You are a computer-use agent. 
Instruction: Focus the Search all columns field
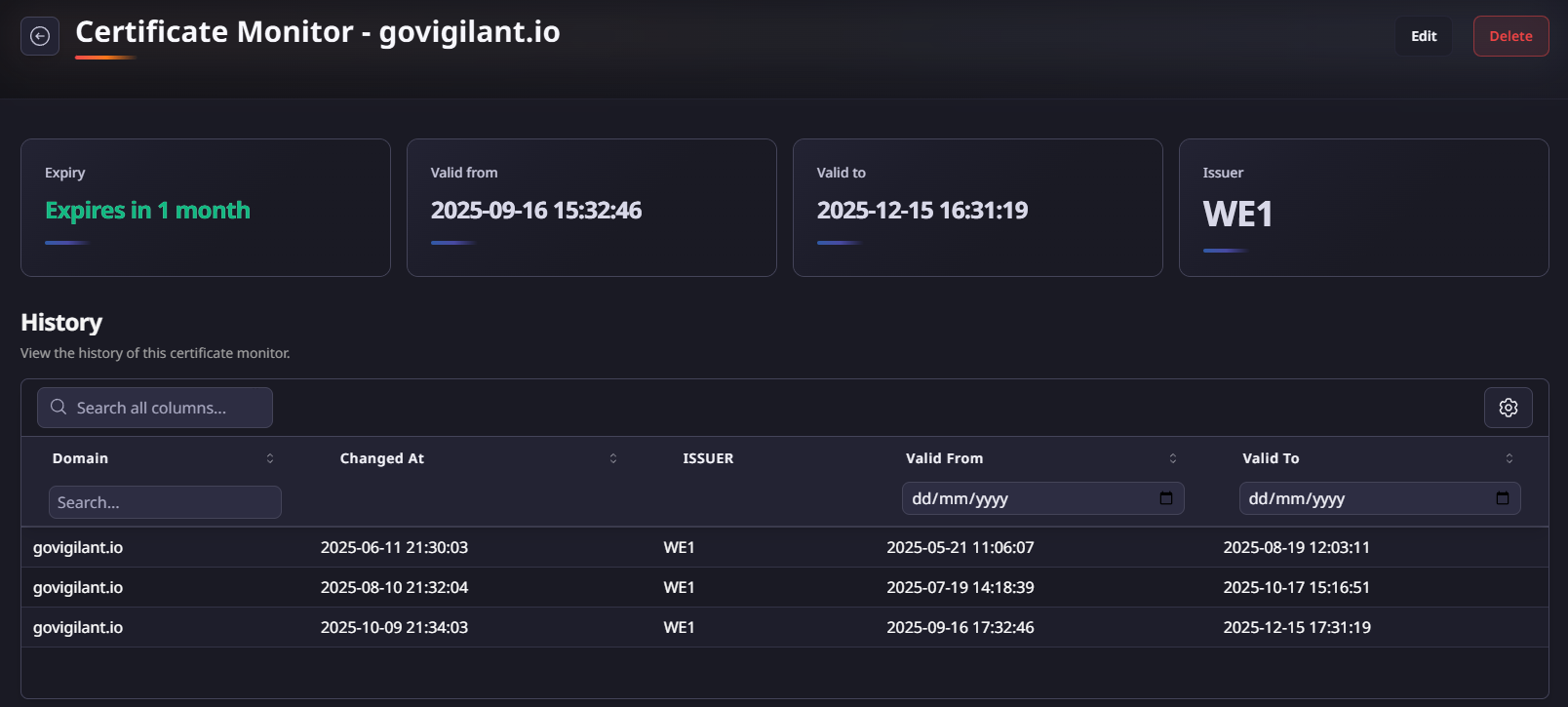tap(166, 408)
